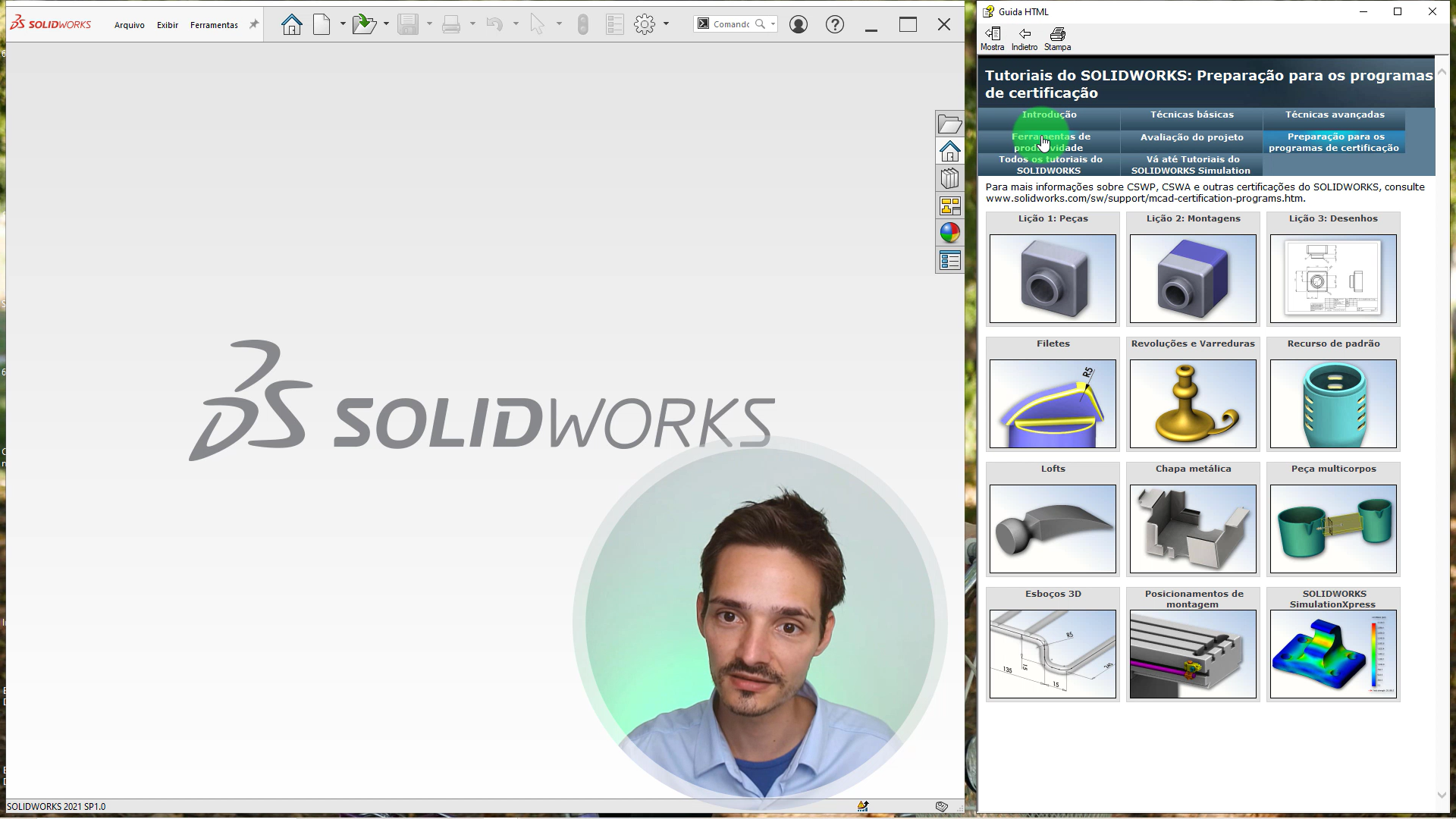Expand the Select tool dropdown arrow

pyautogui.click(x=559, y=25)
